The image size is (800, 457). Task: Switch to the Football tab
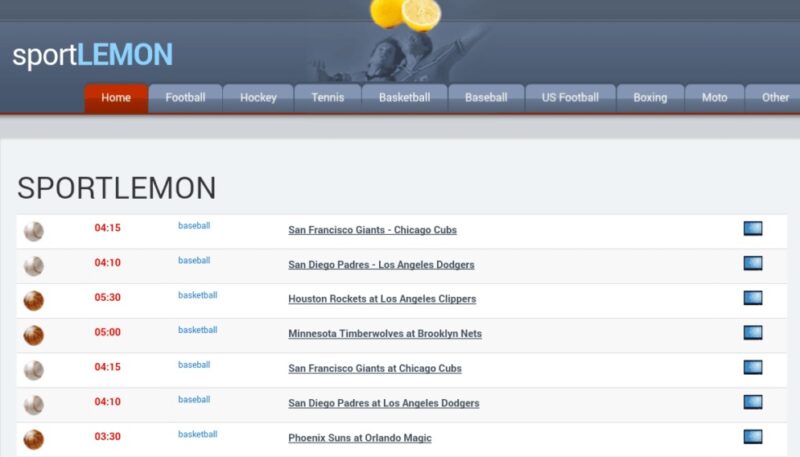(x=185, y=98)
